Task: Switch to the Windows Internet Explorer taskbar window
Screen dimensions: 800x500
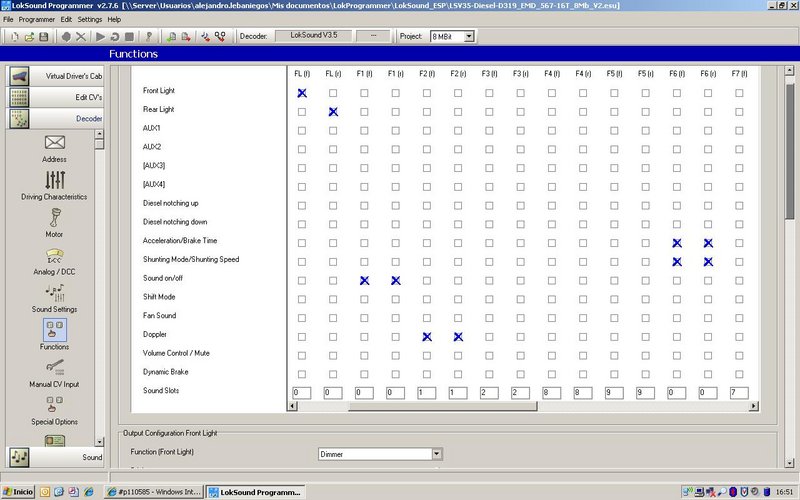Action: click(x=154, y=492)
